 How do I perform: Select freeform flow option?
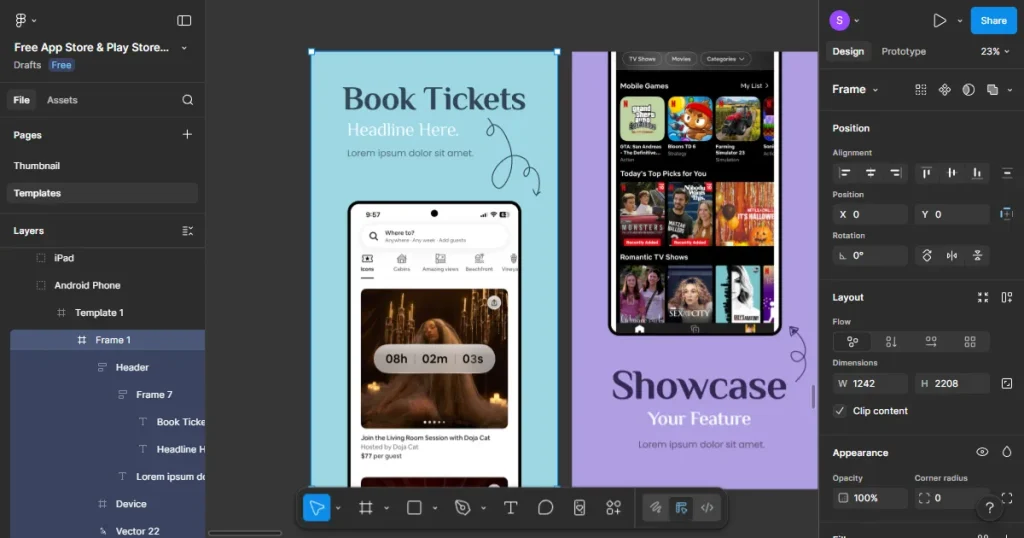coord(852,341)
